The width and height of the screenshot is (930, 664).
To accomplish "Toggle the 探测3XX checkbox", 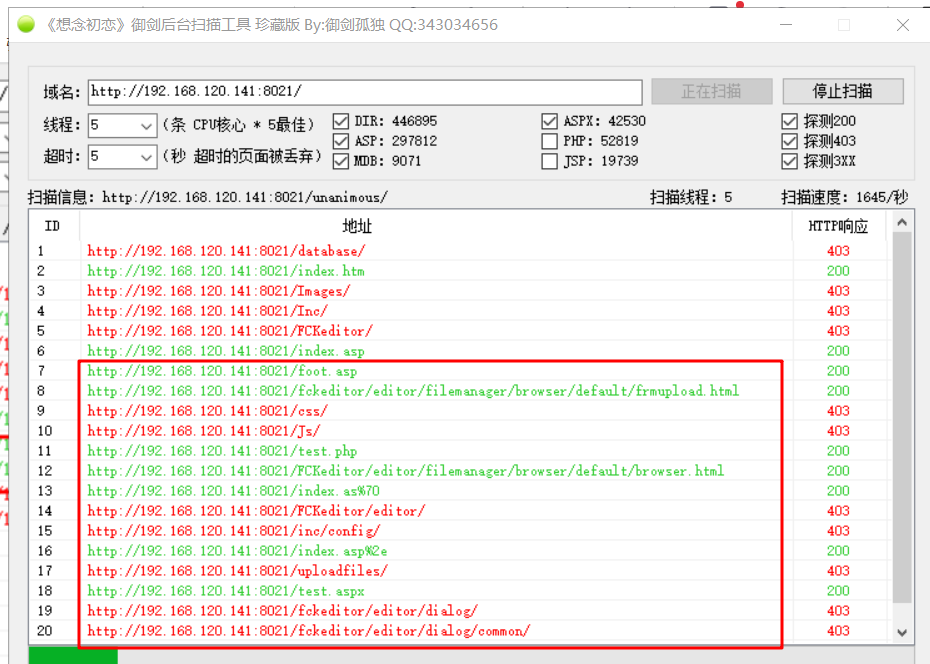I will [789, 161].
